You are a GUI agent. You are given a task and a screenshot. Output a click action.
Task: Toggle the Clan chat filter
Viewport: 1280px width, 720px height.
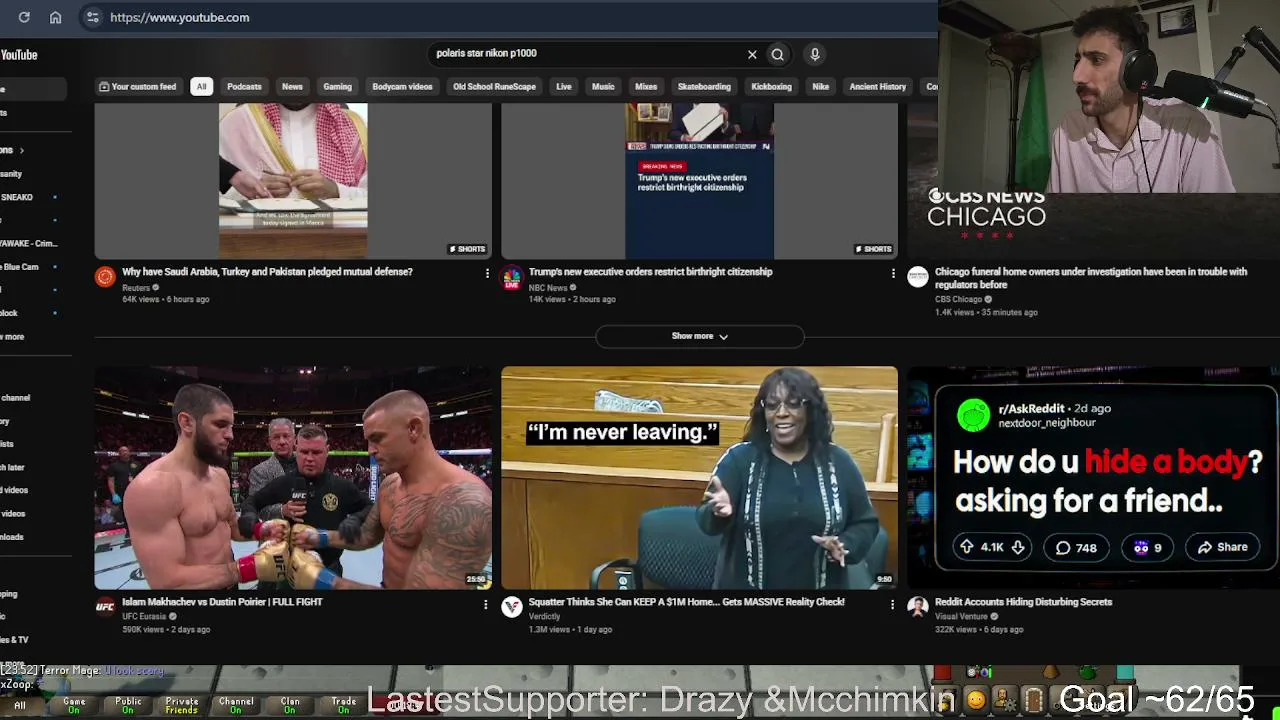(290, 705)
